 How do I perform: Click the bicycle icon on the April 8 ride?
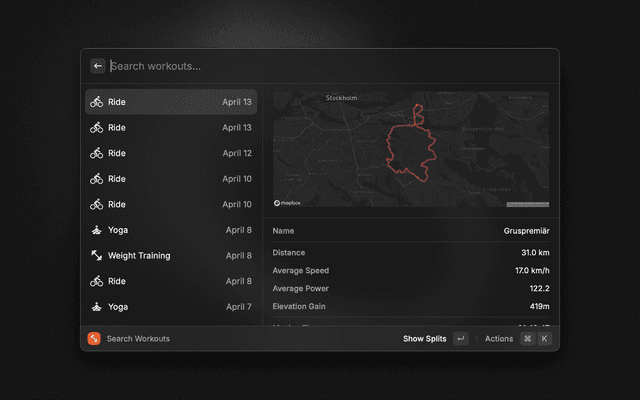click(96, 281)
